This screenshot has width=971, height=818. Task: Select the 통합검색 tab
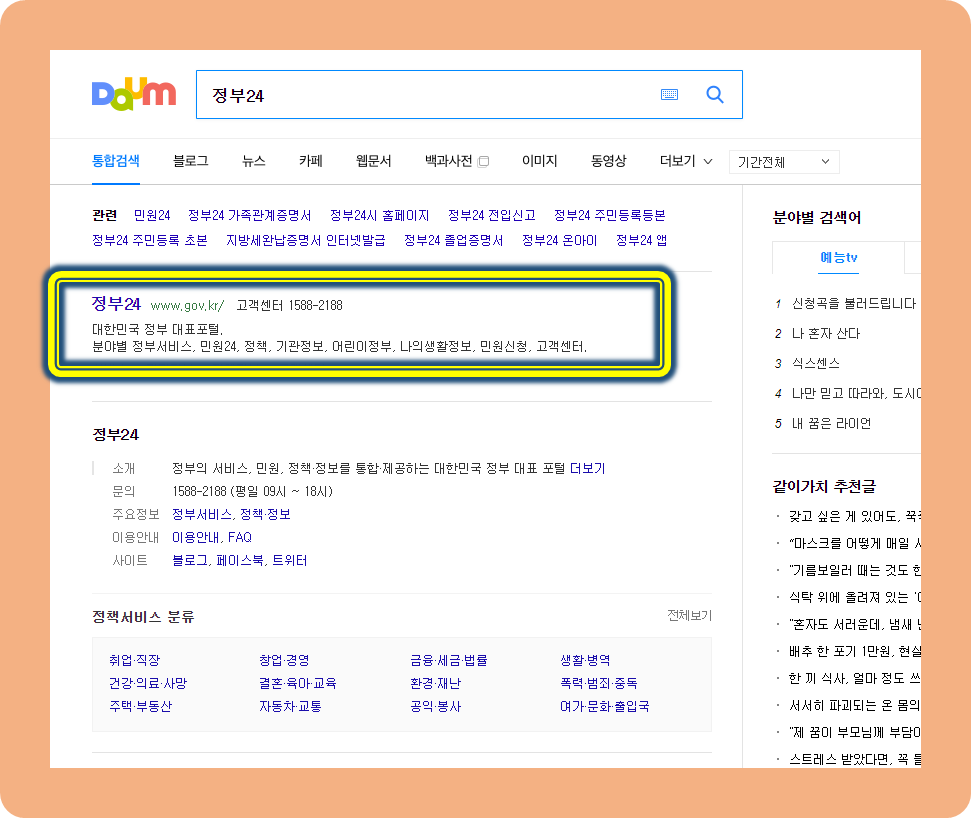pos(116,161)
